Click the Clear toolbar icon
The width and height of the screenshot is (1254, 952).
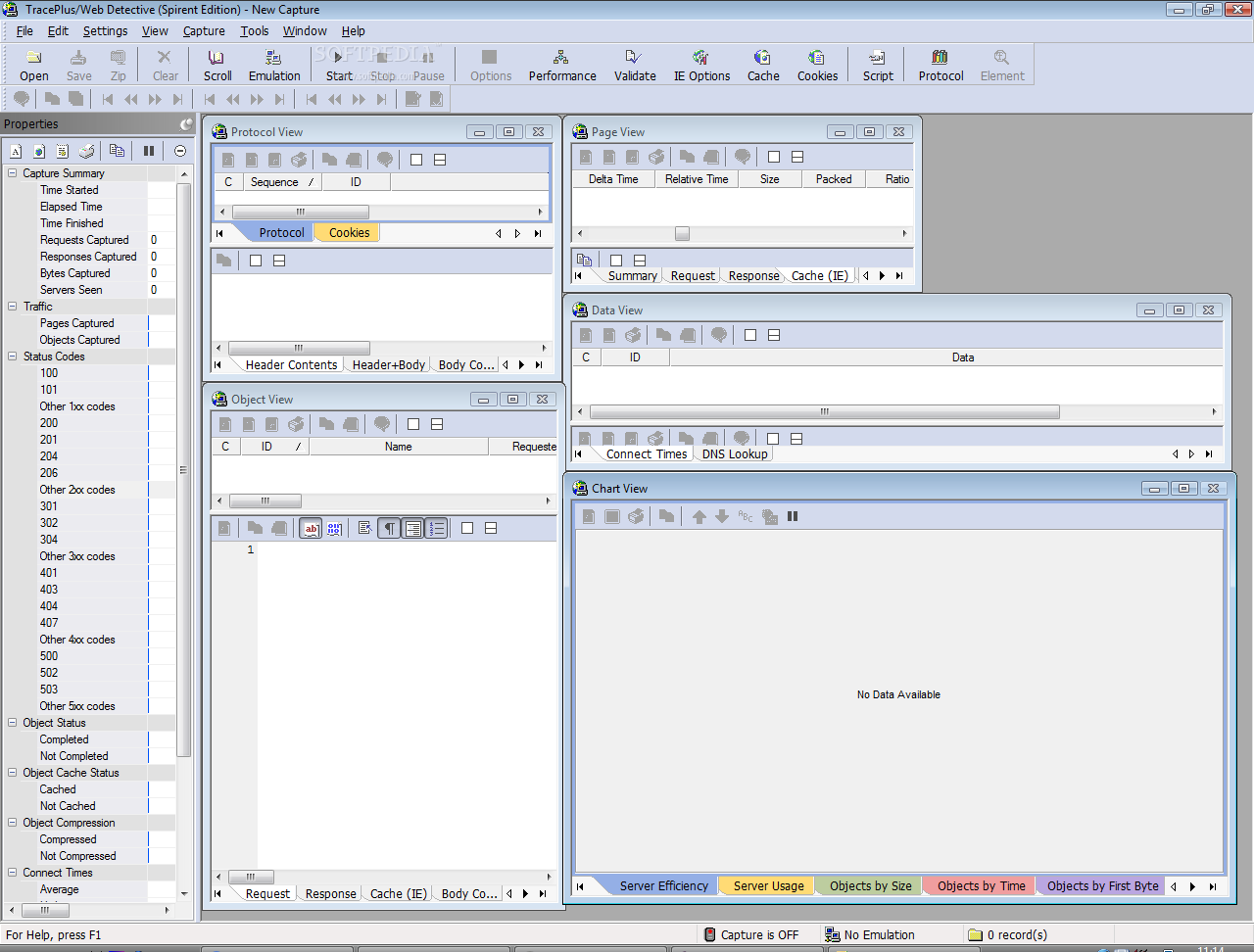(x=166, y=66)
